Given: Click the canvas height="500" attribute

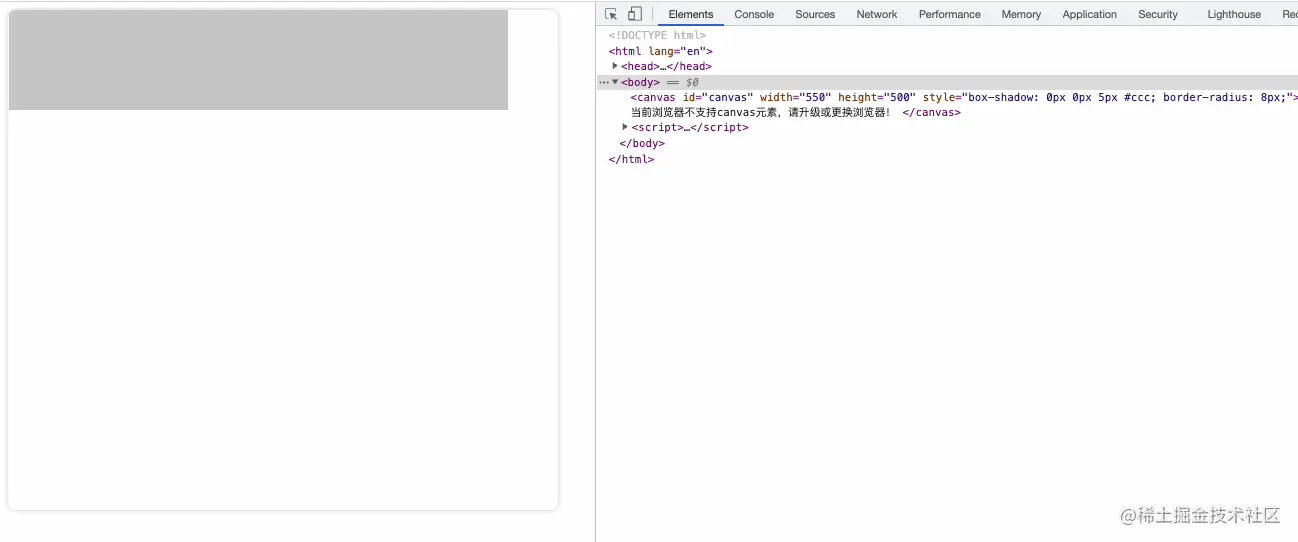Looking at the screenshot, I should [x=877, y=97].
